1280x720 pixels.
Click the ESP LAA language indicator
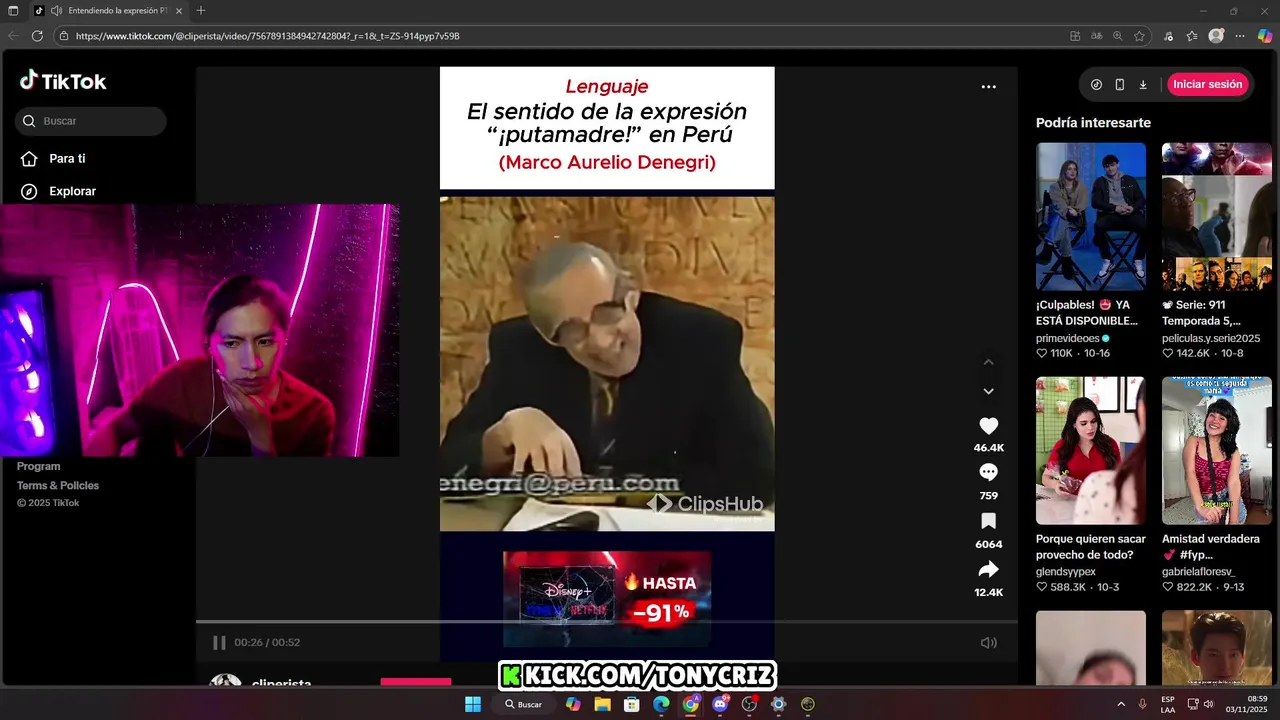tap(1168, 704)
